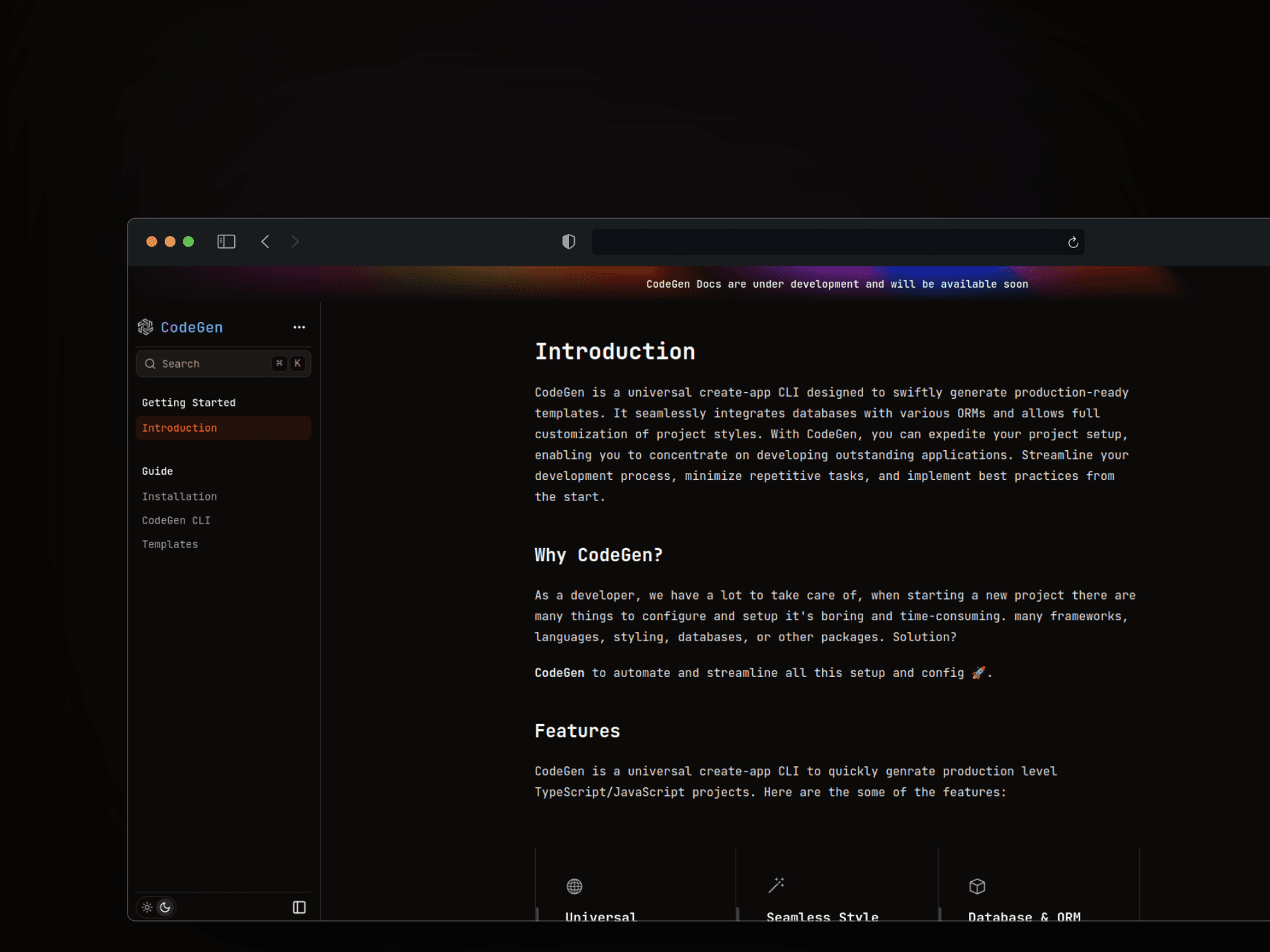The height and width of the screenshot is (952, 1270).
Task: Click the Templates link in sidebar
Action: click(169, 544)
